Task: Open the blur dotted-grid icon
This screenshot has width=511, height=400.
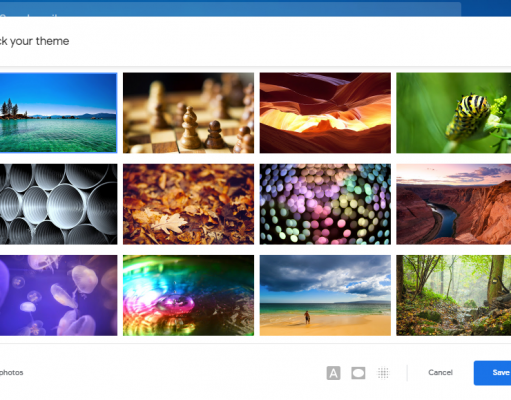Action: (x=383, y=373)
